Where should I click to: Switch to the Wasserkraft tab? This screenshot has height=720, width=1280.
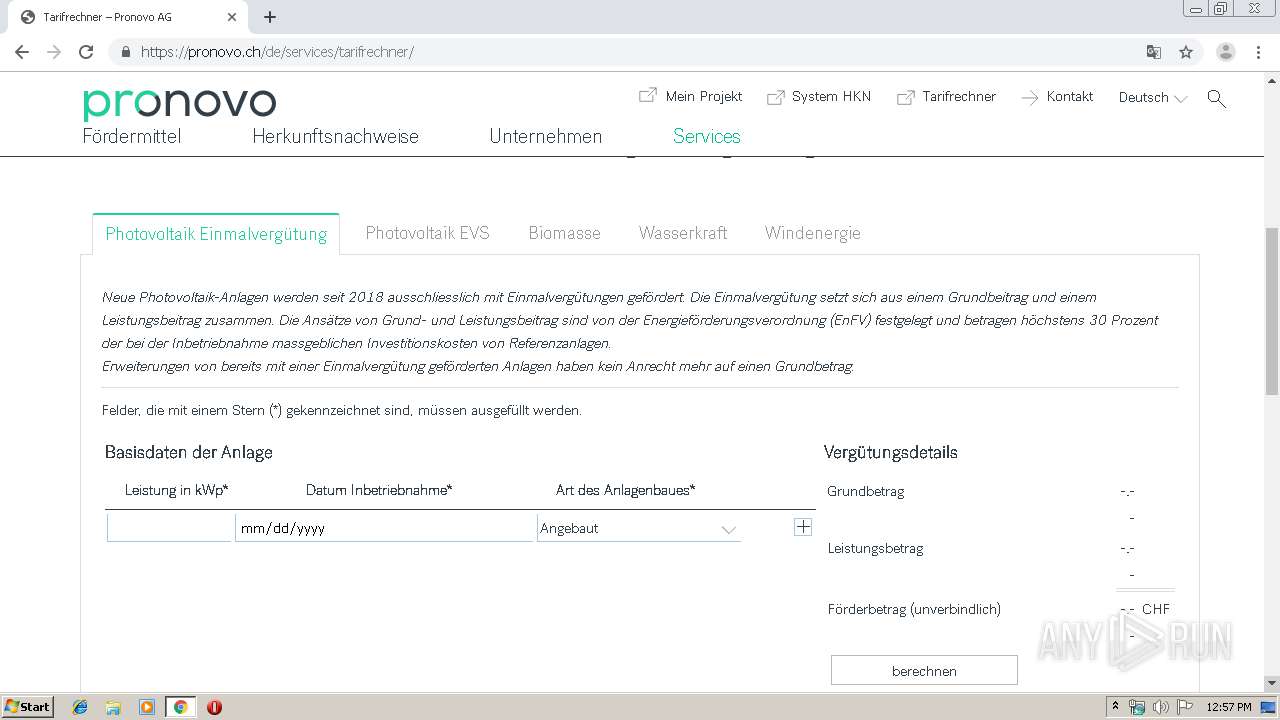[x=683, y=233]
